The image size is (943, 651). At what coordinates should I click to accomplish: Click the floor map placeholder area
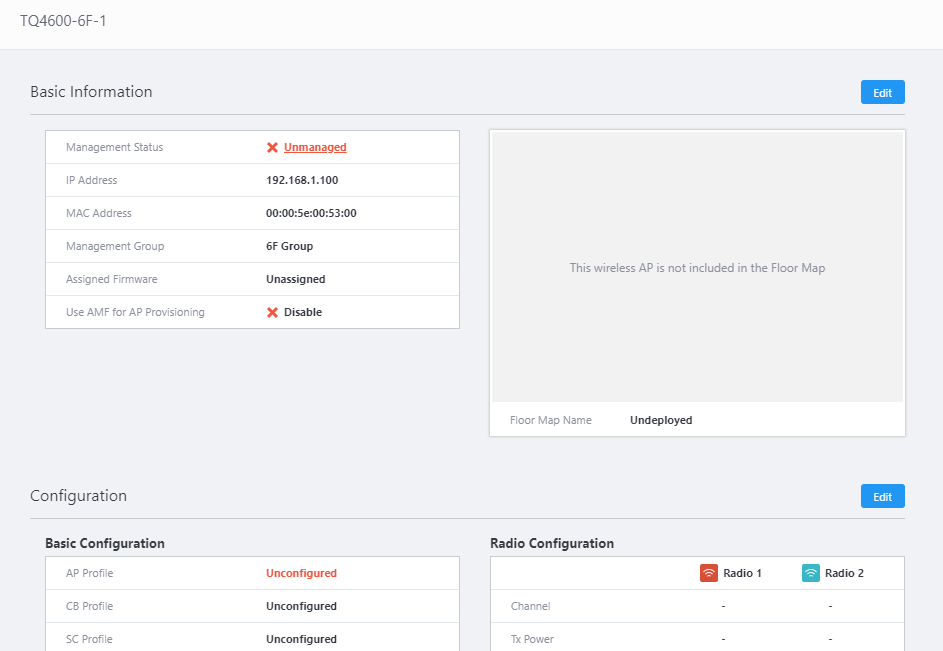(x=697, y=267)
